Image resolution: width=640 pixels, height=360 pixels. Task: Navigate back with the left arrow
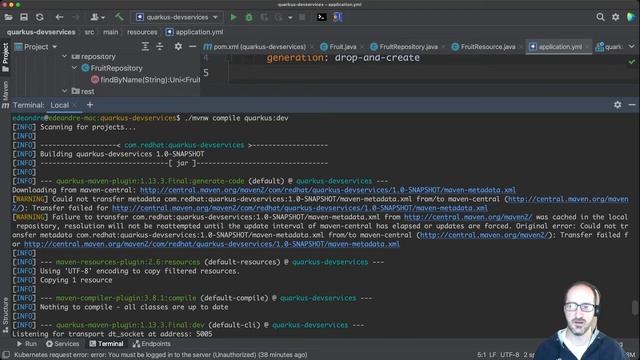tap(59, 17)
